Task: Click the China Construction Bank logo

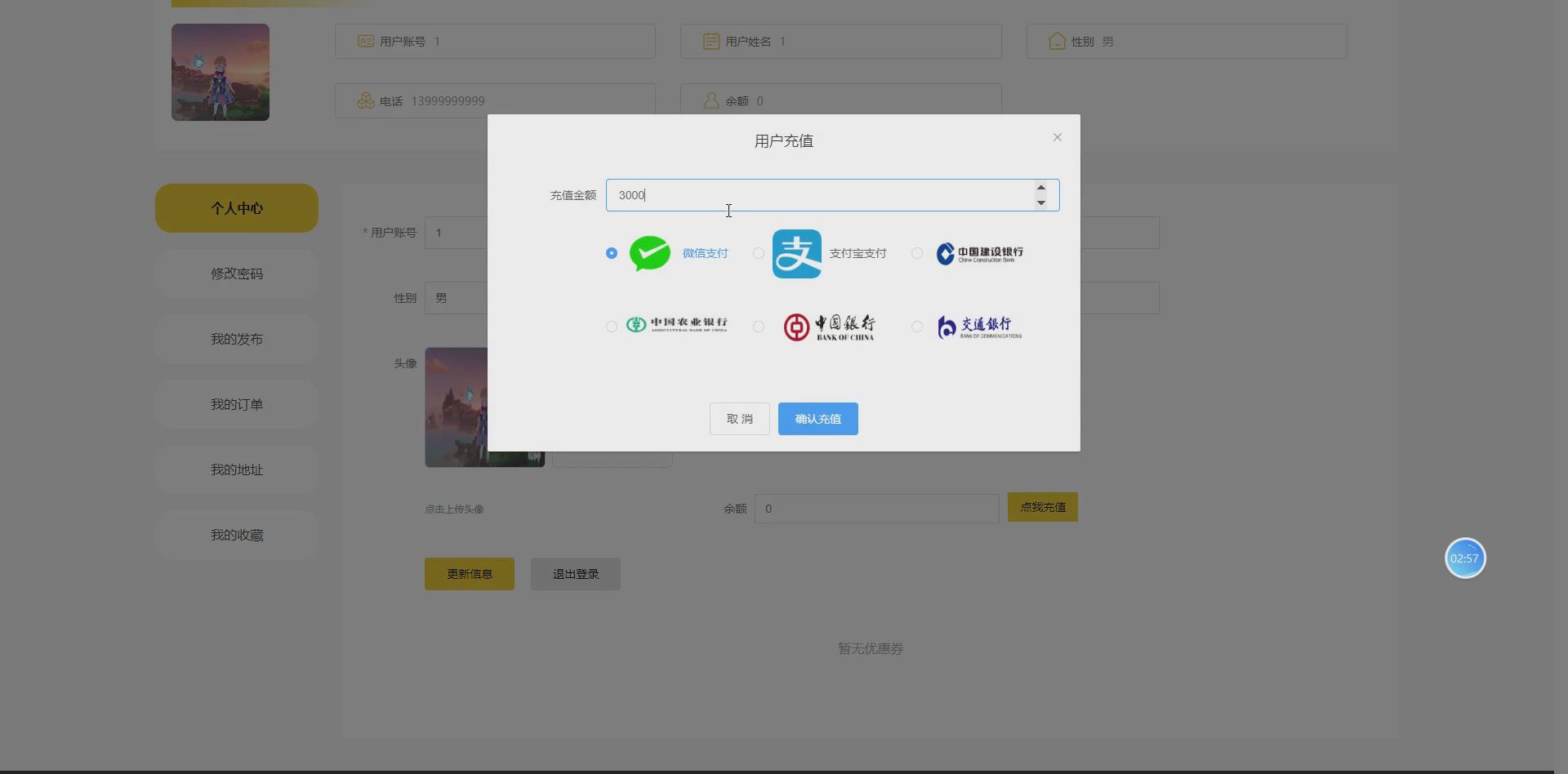Action: (x=979, y=254)
